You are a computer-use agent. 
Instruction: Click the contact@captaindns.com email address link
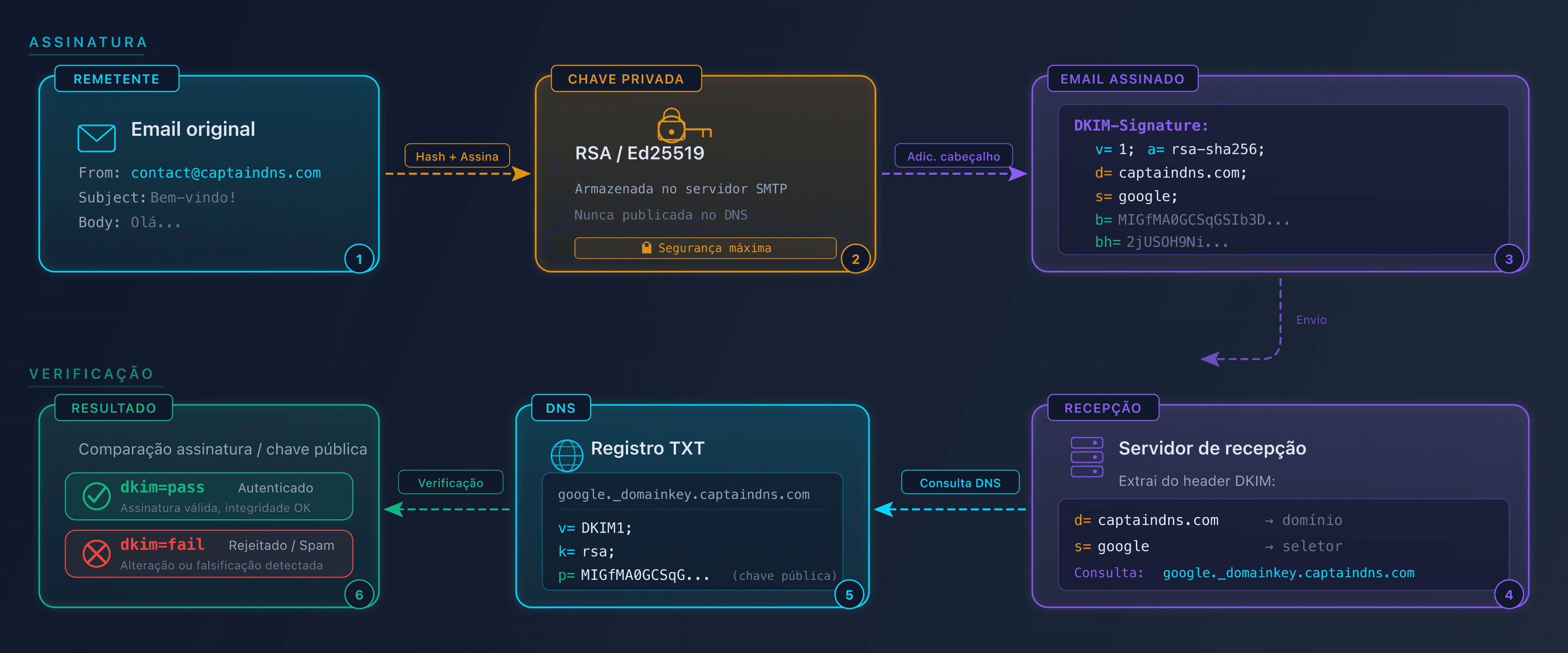226,173
